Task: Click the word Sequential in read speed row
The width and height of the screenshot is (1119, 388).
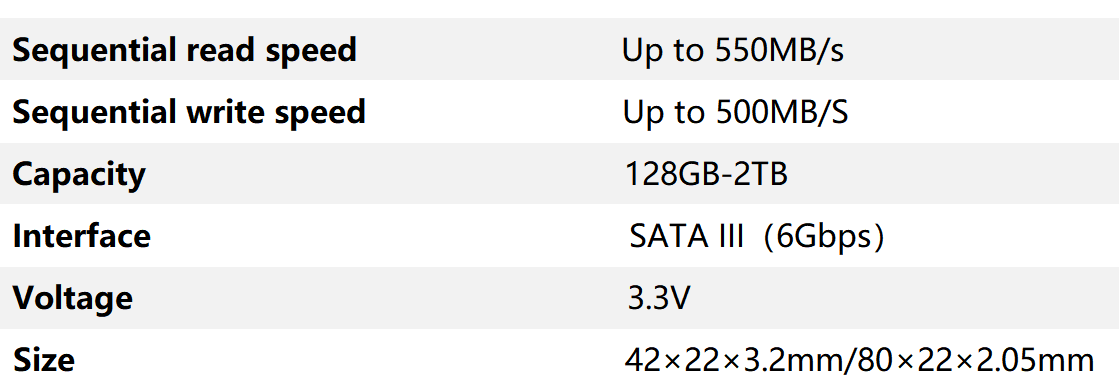Action: (94, 52)
